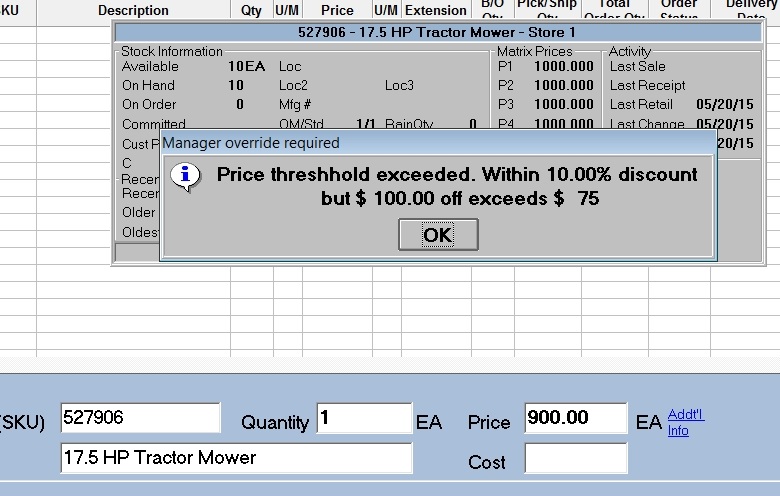Select the Extension column header
The height and width of the screenshot is (496, 780).
tap(435, 10)
